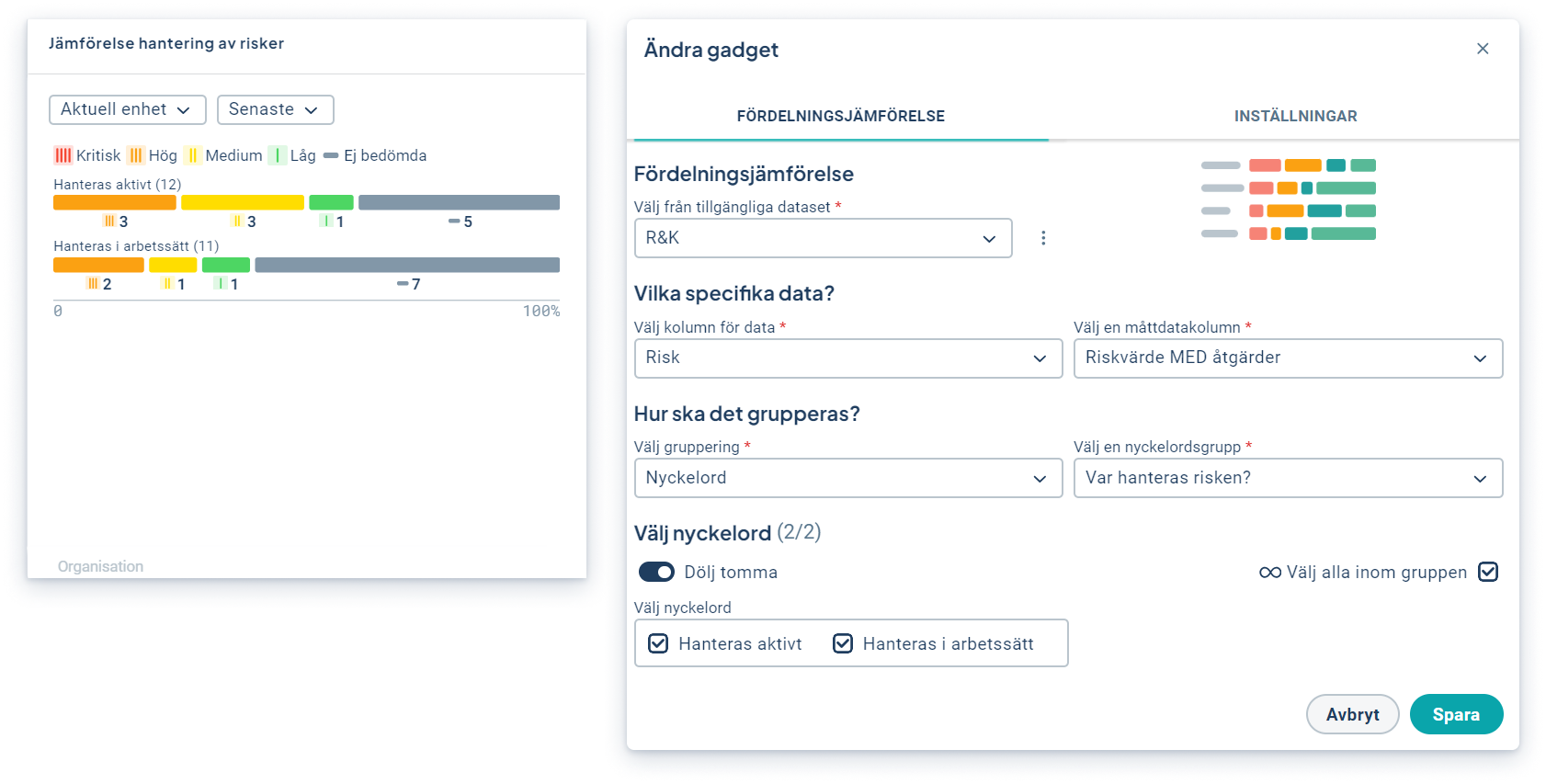Click yellow Medium bar in Hanteras aktivt row
The image size is (1546, 784).
pyautogui.click(x=243, y=202)
